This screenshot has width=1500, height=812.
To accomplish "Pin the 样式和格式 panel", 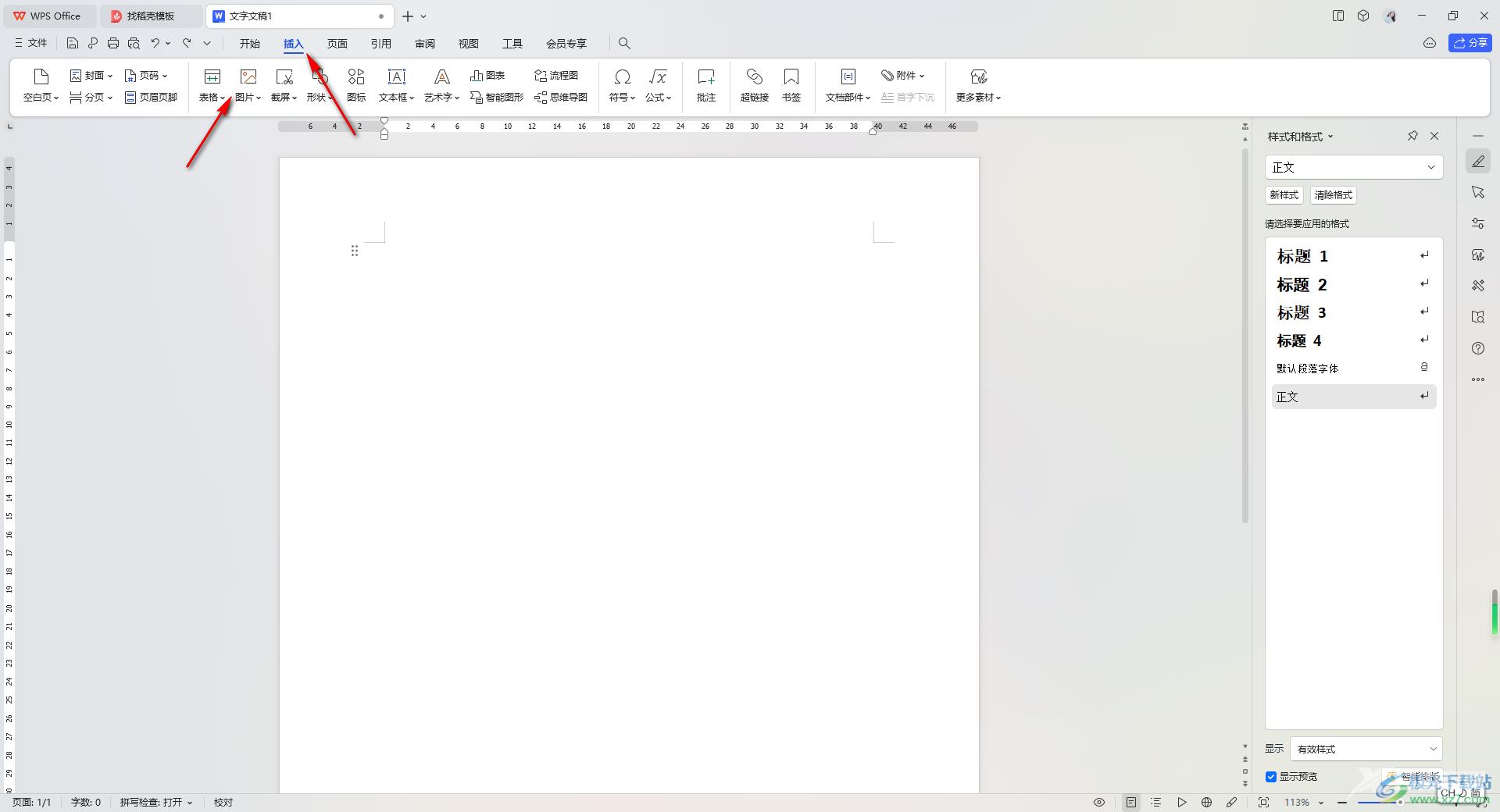I will coord(1412,136).
